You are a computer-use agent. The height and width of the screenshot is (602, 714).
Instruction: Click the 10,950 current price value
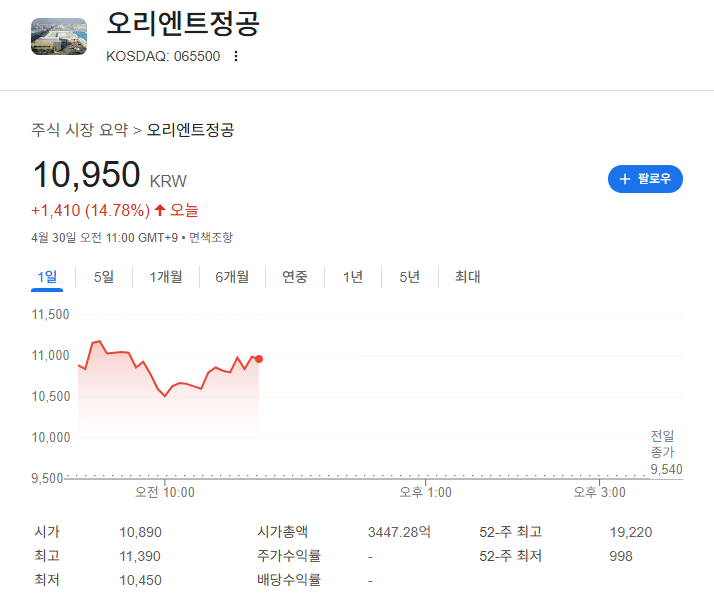coord(87,174)
